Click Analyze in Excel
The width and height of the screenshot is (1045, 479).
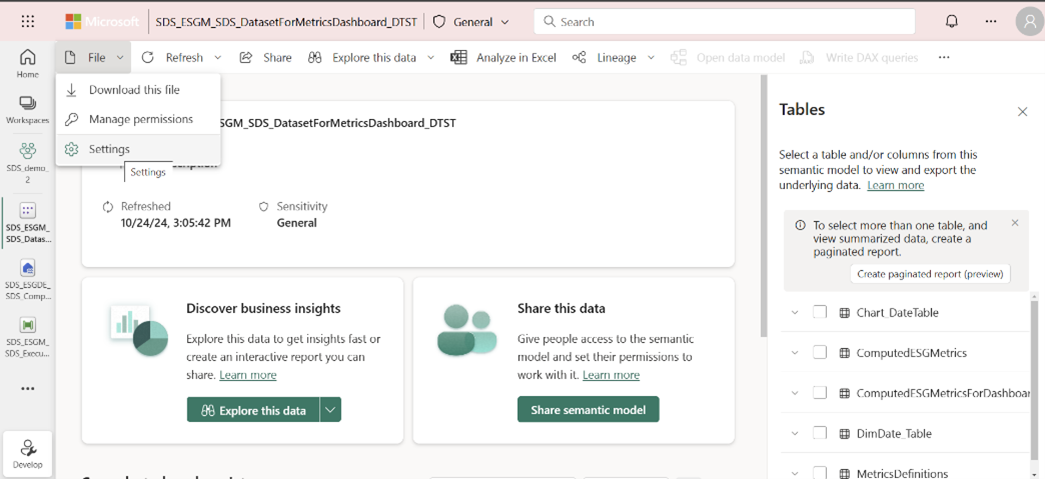pyautogui.click(x=504, y=57)
